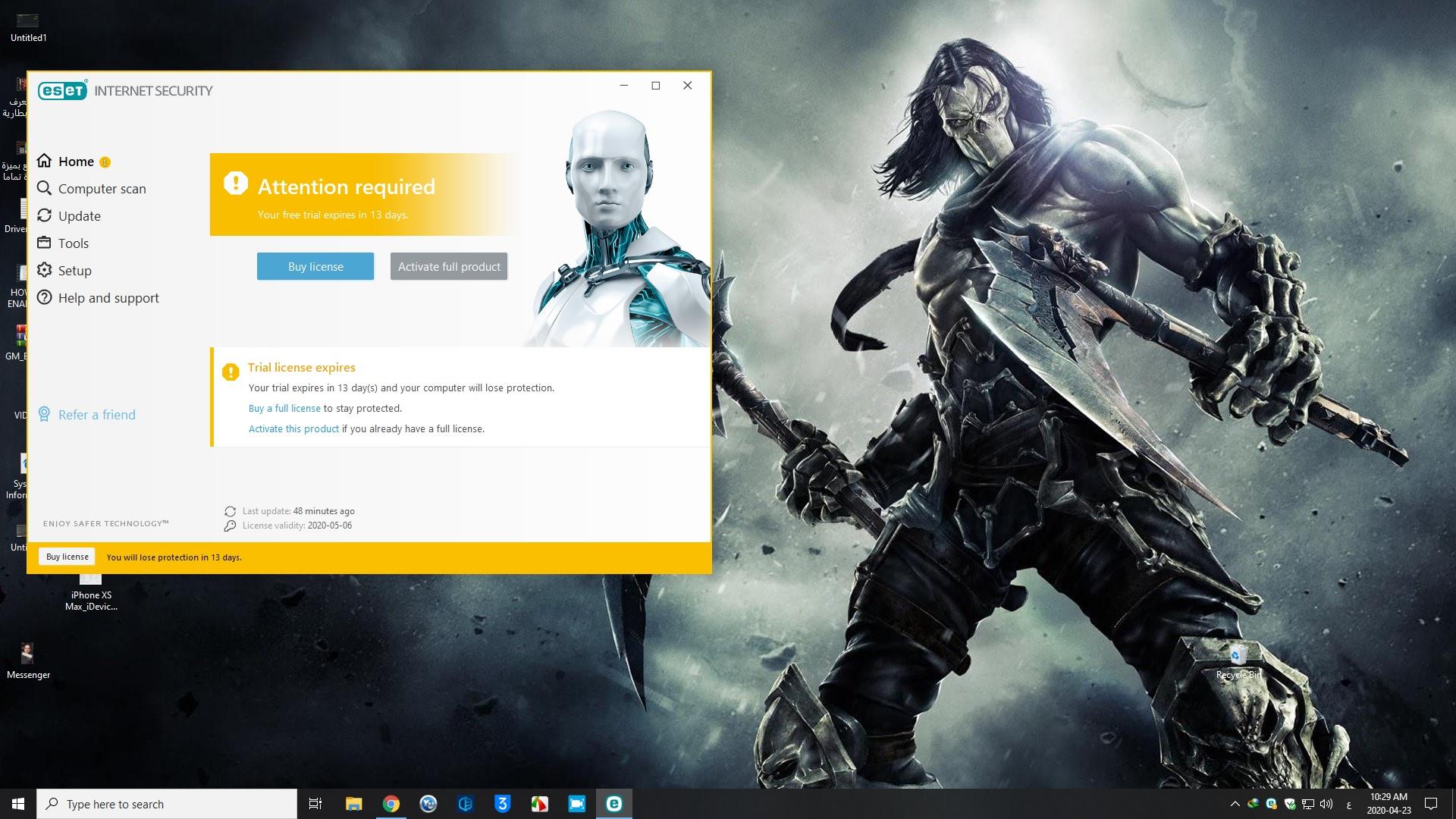This screenshot has height=819, width=1456.
Task: Click the Windows Start button
Action: (18, 804)
